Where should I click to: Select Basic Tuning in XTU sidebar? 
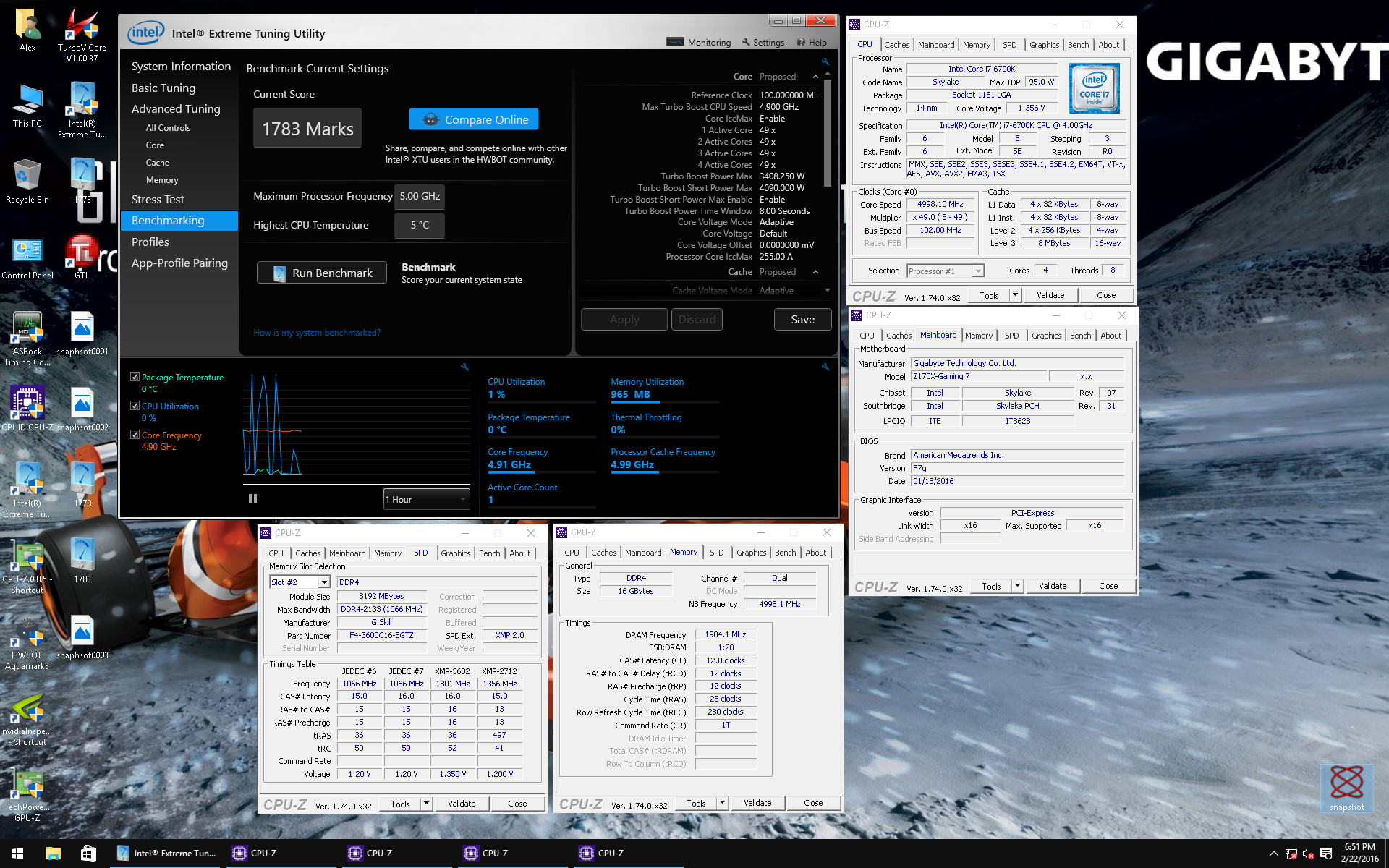point(163,88)
